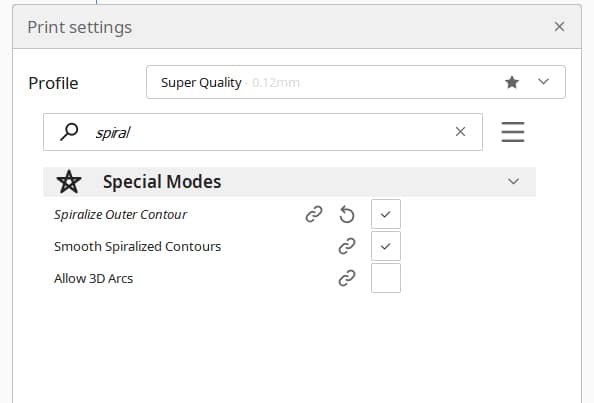Select the Smooth Spiralized Contours setting label
594x403 pixels.
[138, 247]
